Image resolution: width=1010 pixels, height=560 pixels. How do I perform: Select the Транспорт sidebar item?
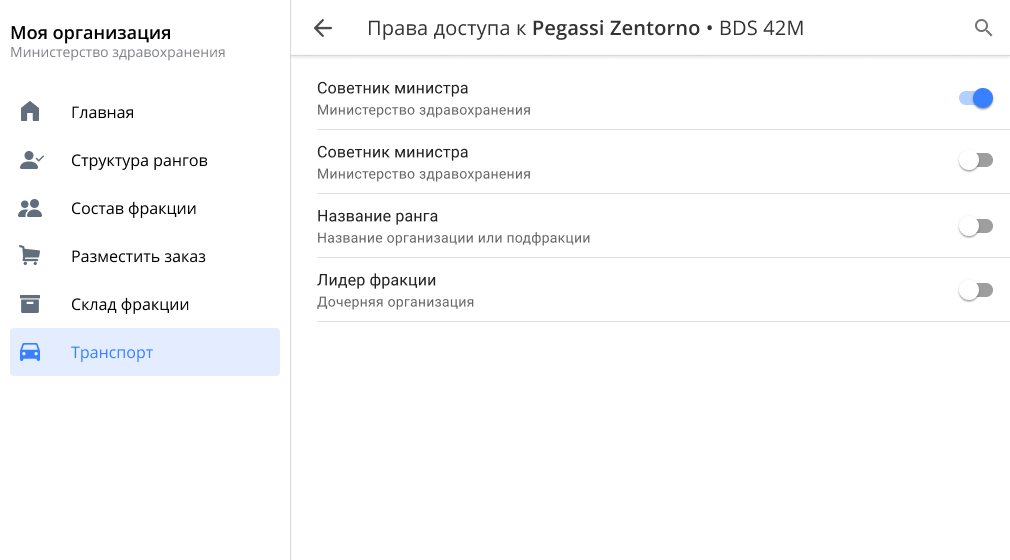(112, 352)
